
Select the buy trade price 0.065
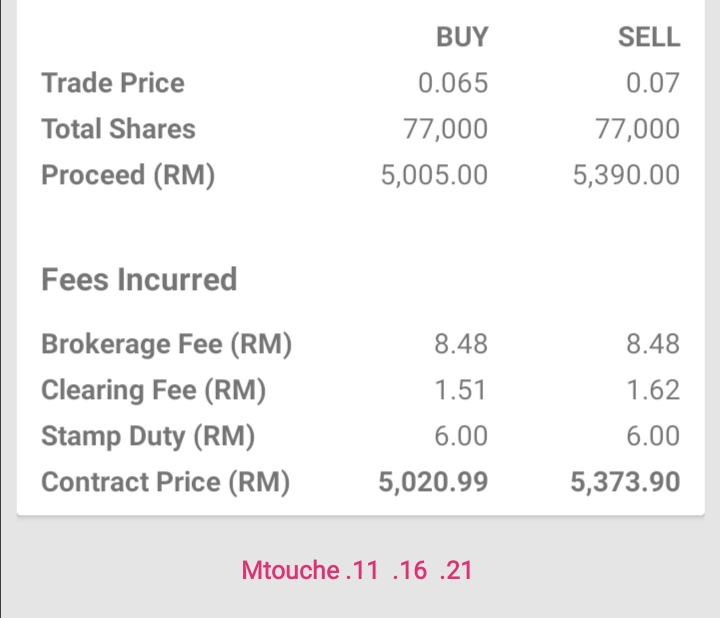[x=453, y=83]
